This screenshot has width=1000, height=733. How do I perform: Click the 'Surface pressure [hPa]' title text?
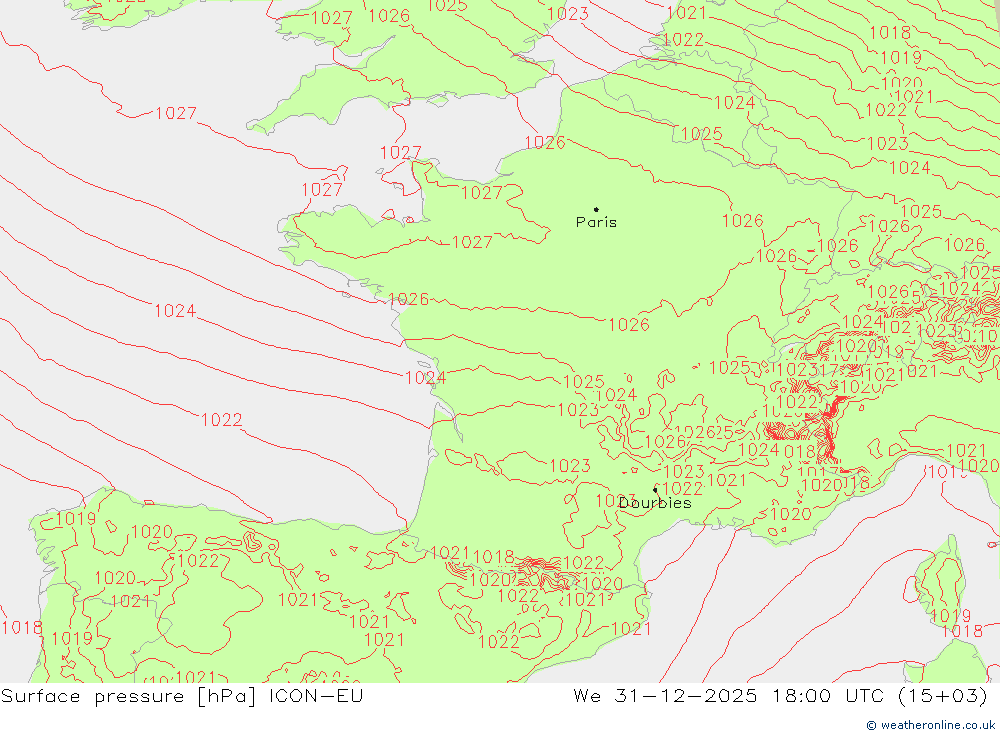[128, 695]
